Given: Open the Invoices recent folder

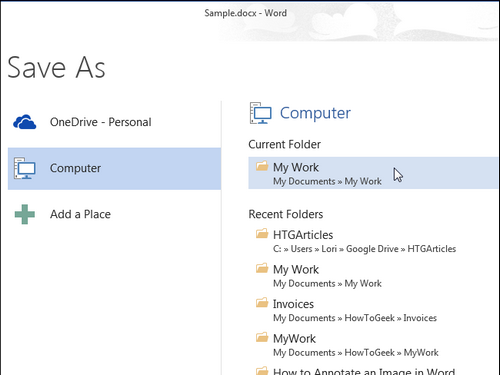Looking at the screenshot, I should 373,310.
